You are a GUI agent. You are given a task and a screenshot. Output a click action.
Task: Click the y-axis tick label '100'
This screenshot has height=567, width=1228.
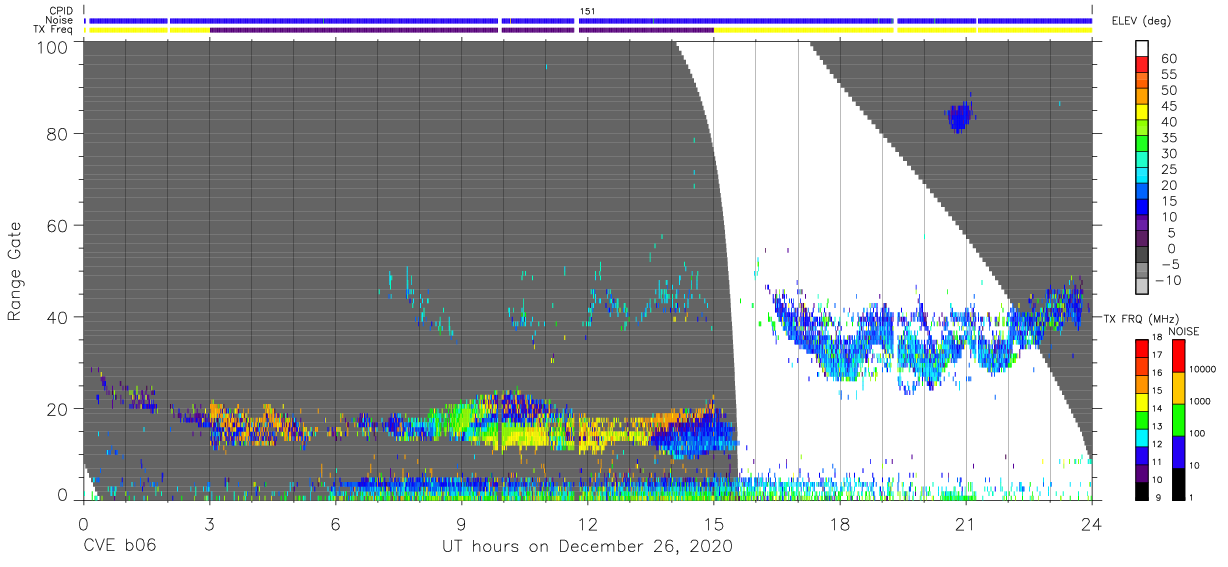[53, 46]
